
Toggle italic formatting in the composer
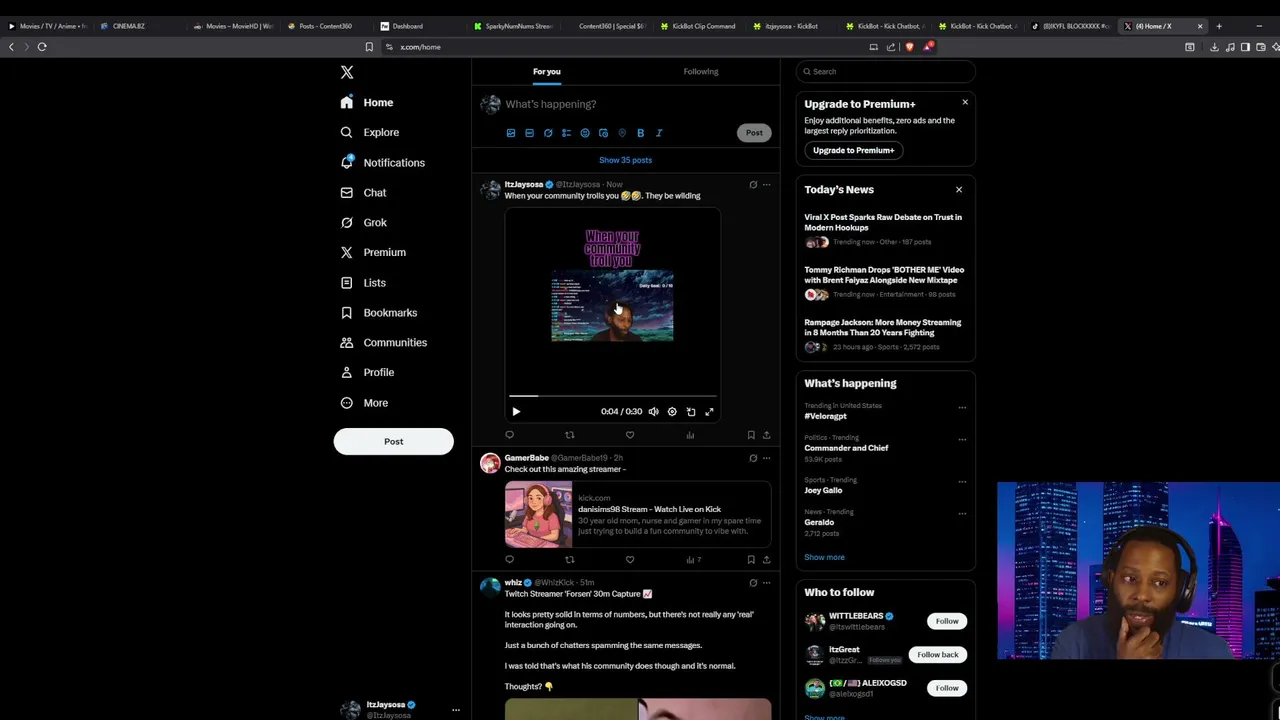click(659, 133)
